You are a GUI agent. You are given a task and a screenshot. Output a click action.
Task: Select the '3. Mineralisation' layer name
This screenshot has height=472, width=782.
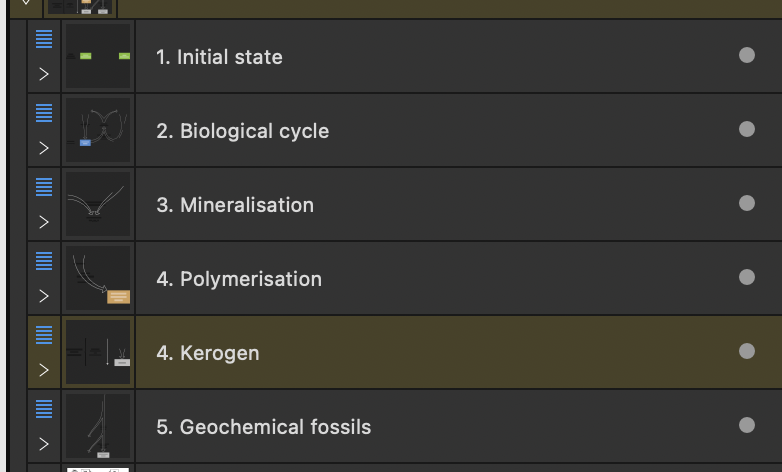234,205
